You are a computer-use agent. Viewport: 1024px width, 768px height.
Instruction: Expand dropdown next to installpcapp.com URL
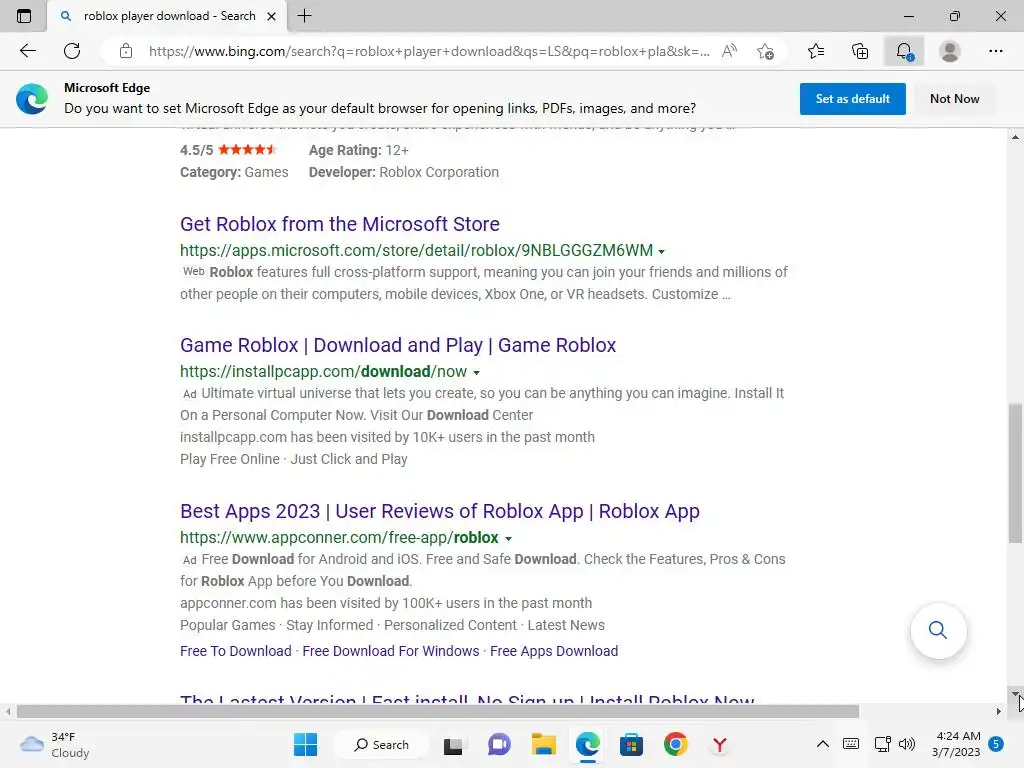coord(476,373)
